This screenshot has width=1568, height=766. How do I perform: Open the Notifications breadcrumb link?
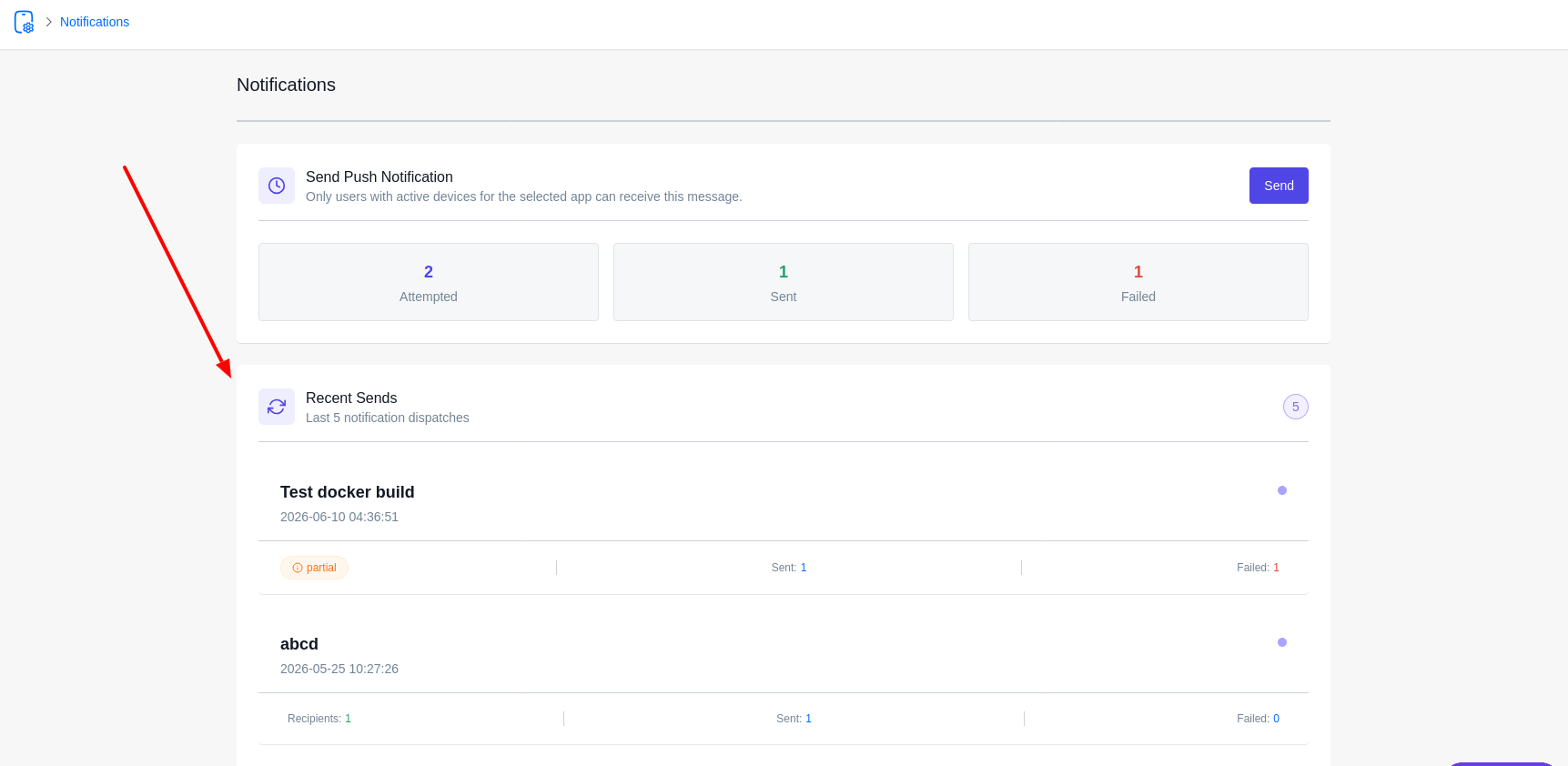pyautogui.click(x=95, y=22)
